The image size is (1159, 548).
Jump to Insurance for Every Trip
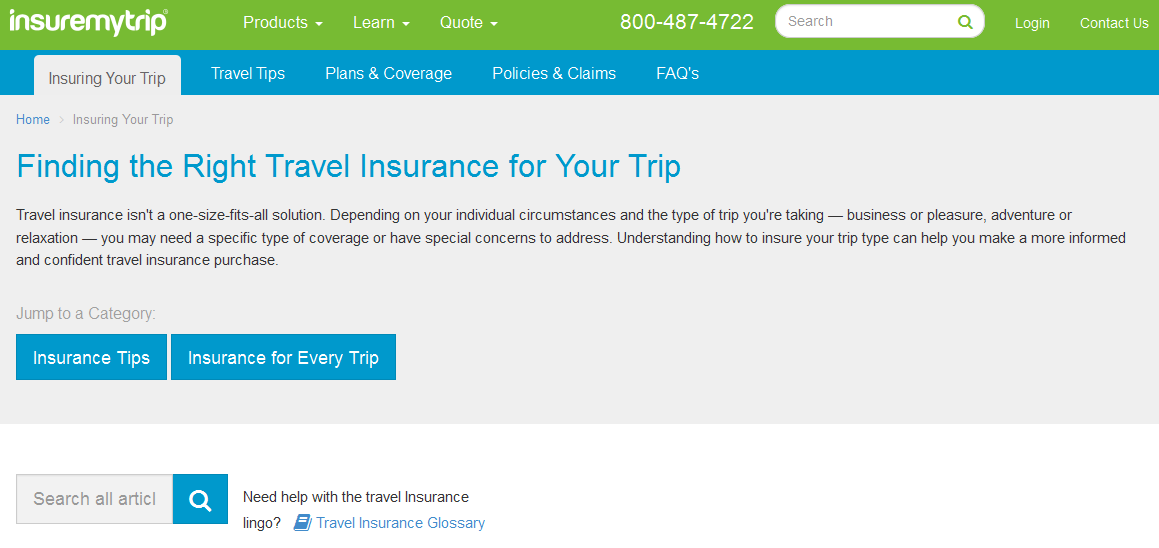click(283, 357)
